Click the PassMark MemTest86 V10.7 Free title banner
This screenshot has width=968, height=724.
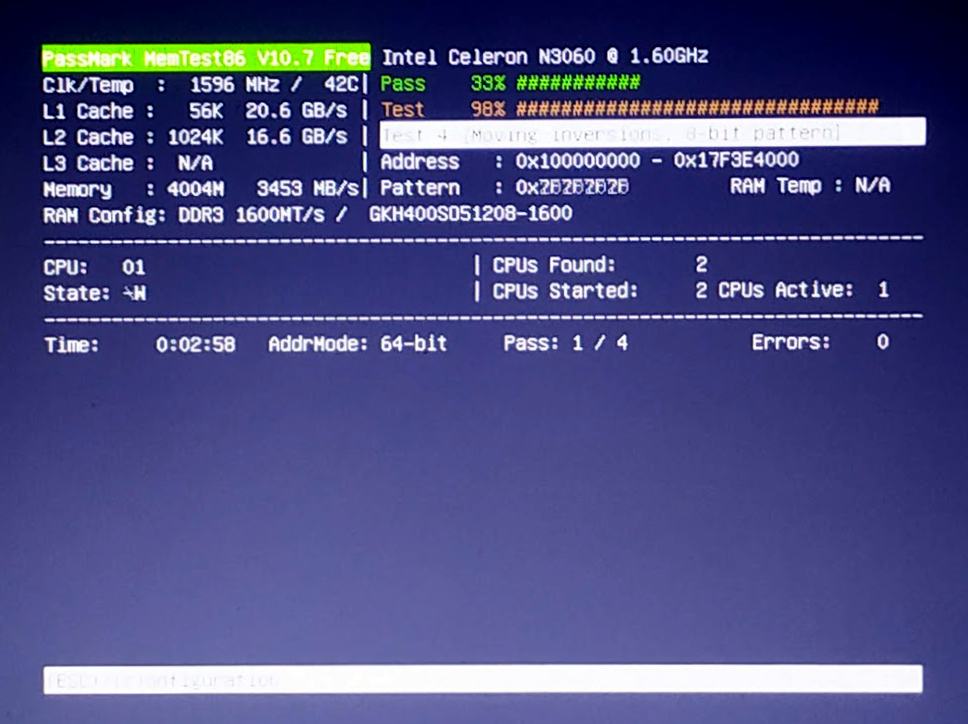(x=206, y=58)
